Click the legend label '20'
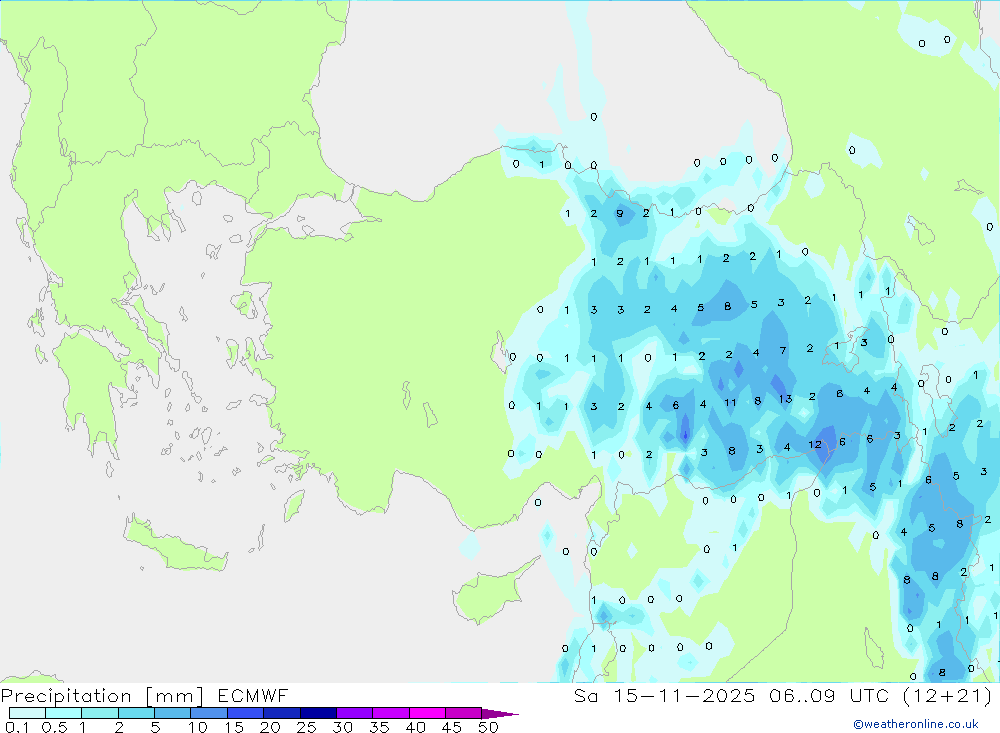Viewport: 1000px width, 733px height. pos(270,727)
